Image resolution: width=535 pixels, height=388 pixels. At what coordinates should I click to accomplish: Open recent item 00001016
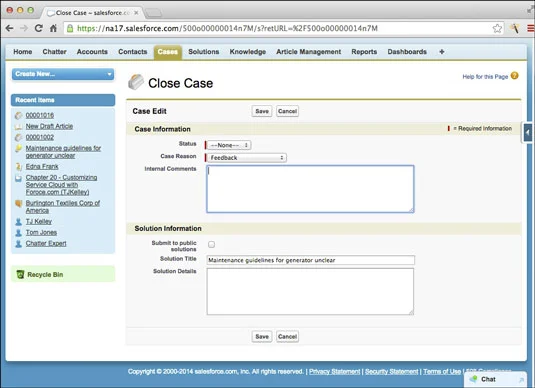pyautogui.click(x=40, y=115)
